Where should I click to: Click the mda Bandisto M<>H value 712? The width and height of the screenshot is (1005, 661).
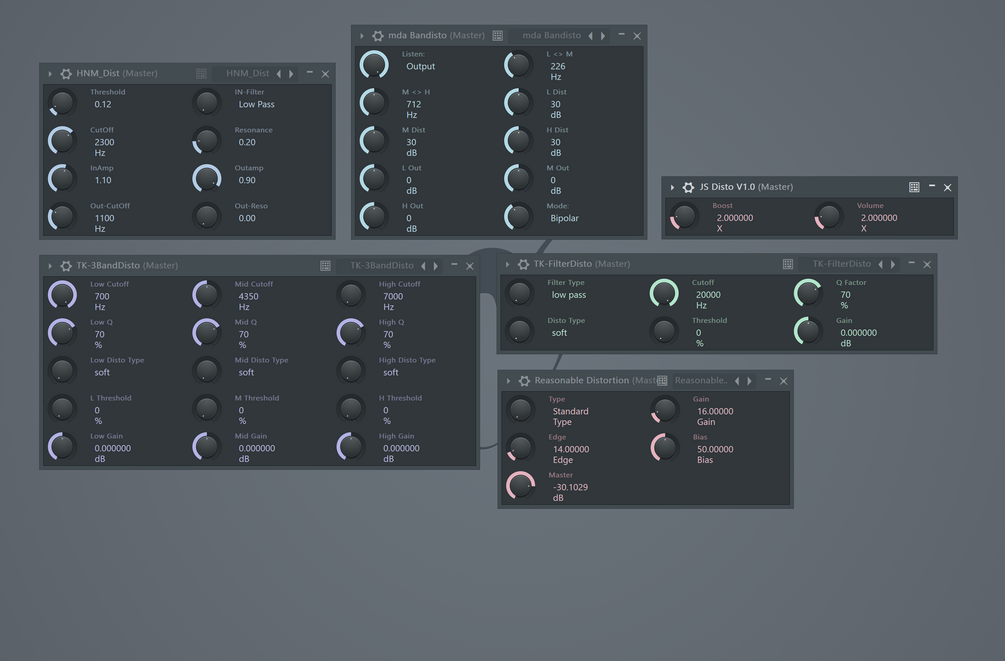pyautogui.click(x=413, y=105)
